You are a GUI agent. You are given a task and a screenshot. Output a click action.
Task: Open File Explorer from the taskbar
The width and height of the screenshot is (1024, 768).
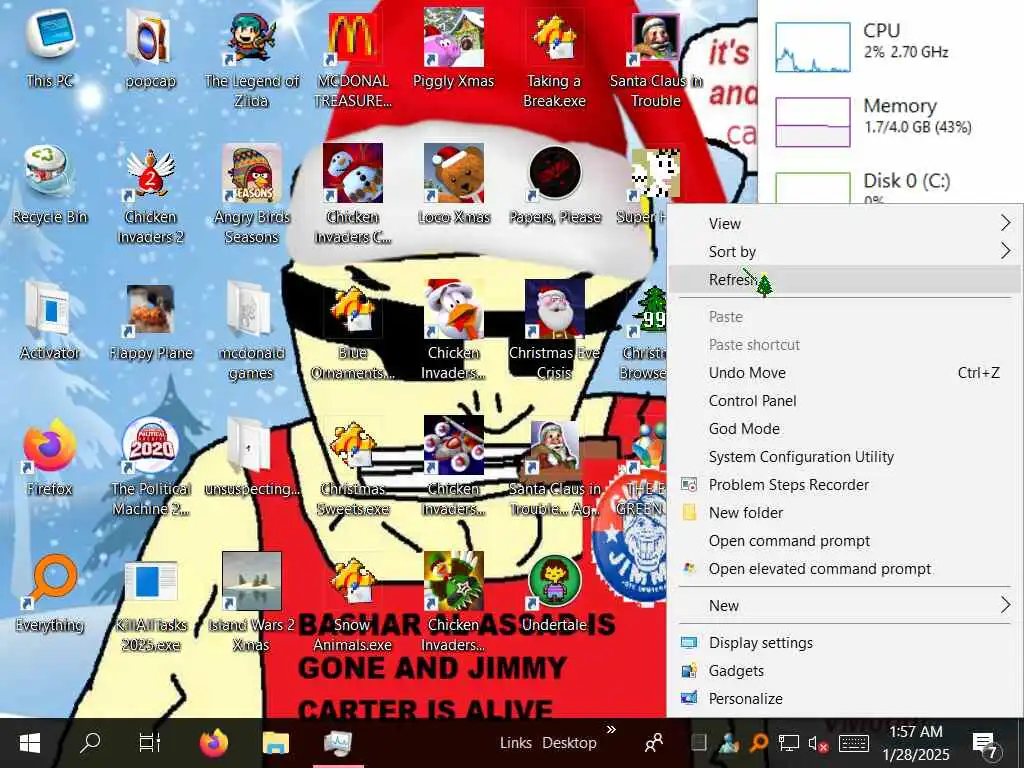coord(276,743)
